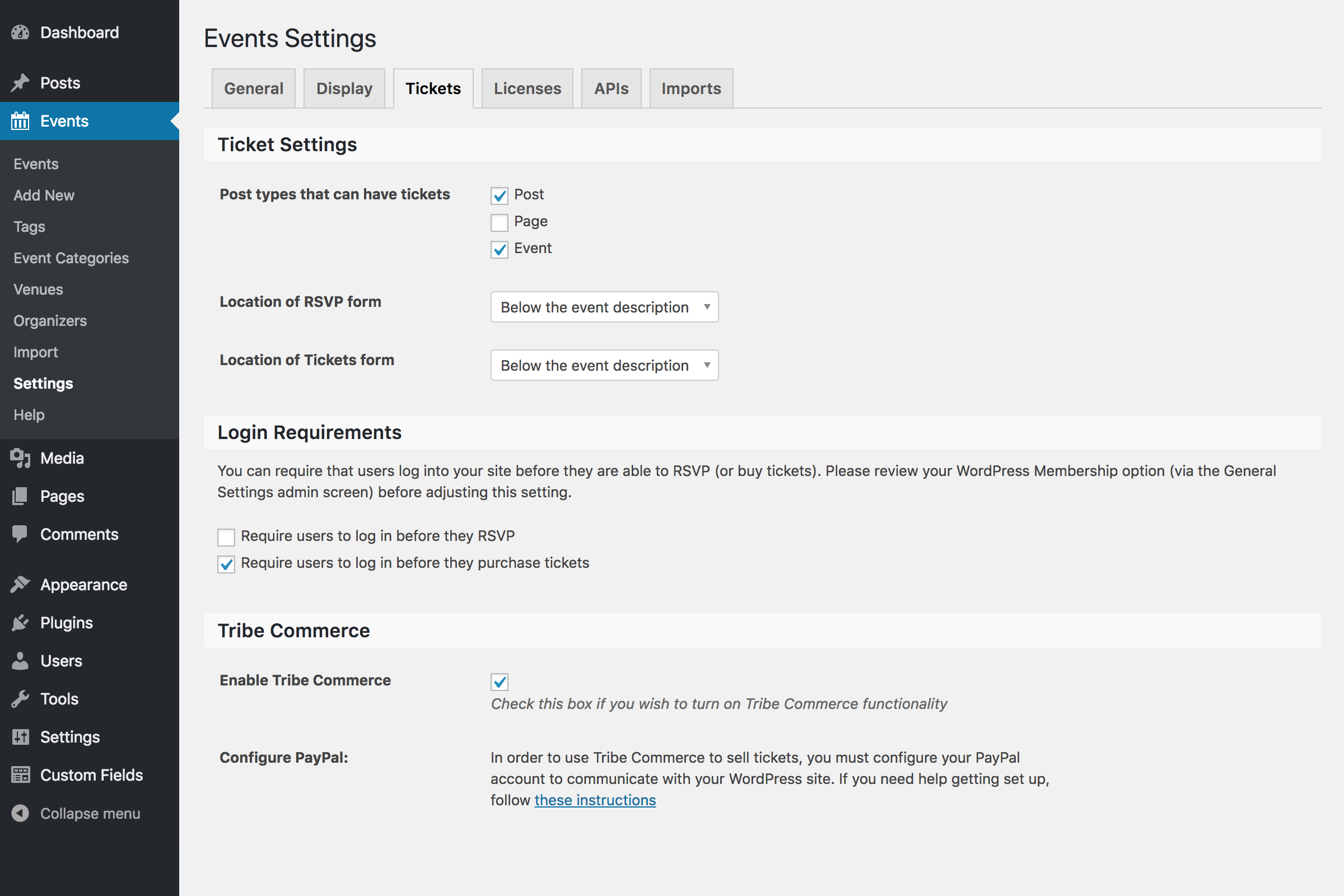Click the Media icon in sidebar

[x=20, y=458]
